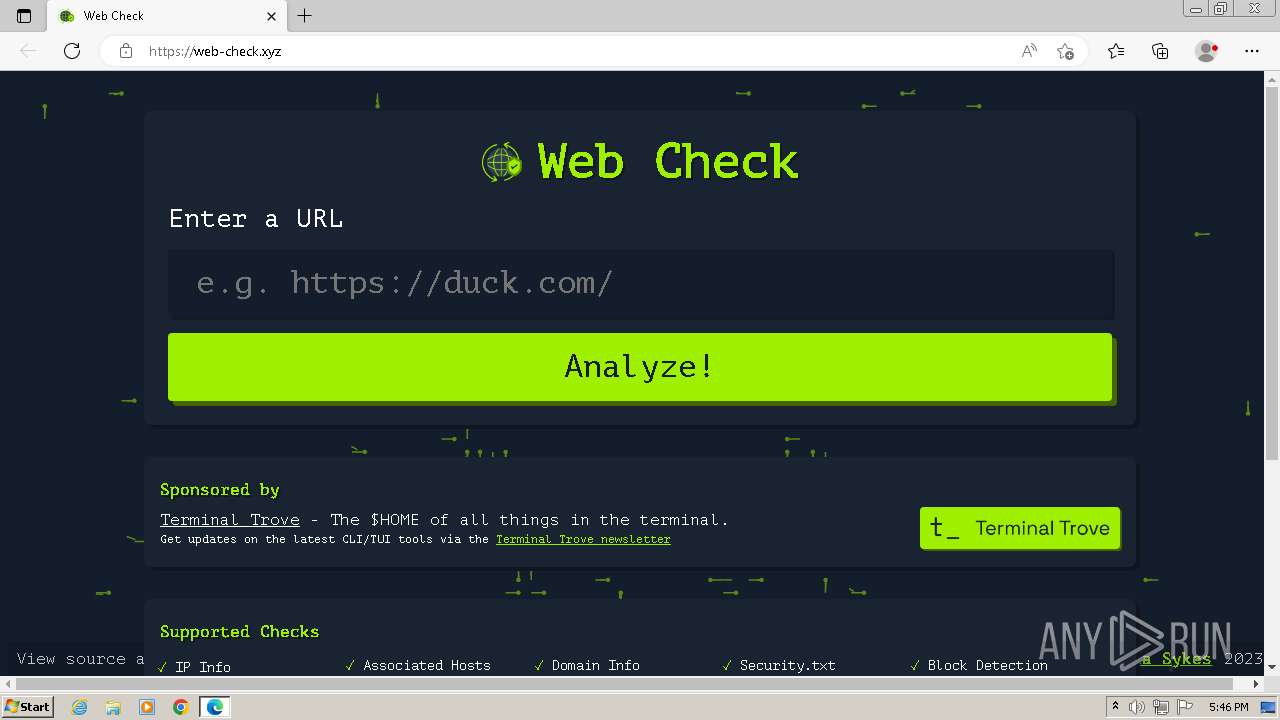This screenshot has width=1280, height=720.
Task: Open Internet Explorer from the taskbar
Action: tap(80, 707)
